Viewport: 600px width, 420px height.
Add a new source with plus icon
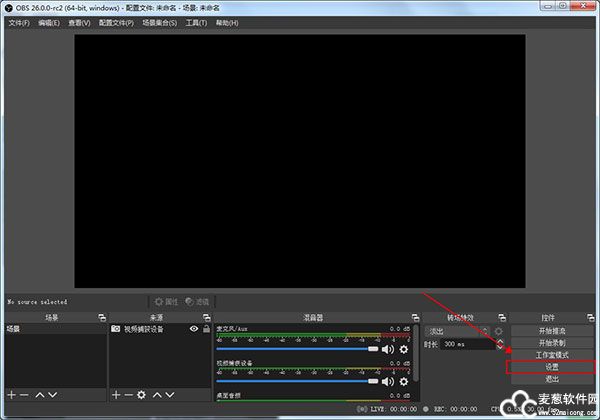click(x=117, y=395)
